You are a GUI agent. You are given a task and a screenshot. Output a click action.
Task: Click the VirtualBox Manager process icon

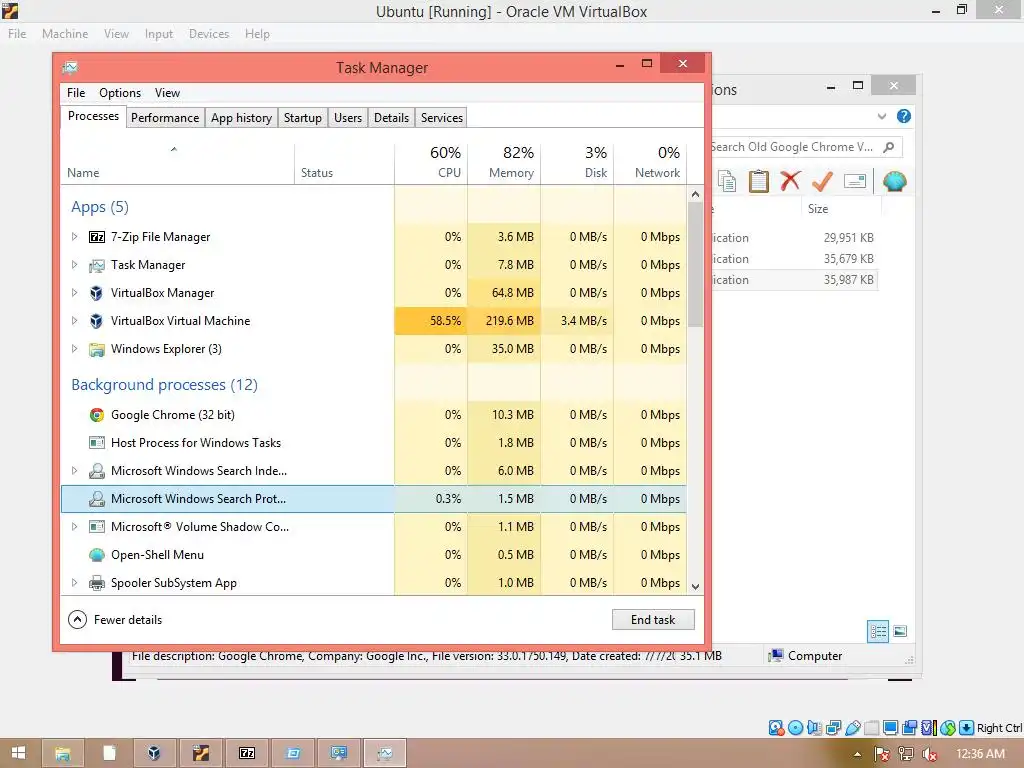(96, 293)
